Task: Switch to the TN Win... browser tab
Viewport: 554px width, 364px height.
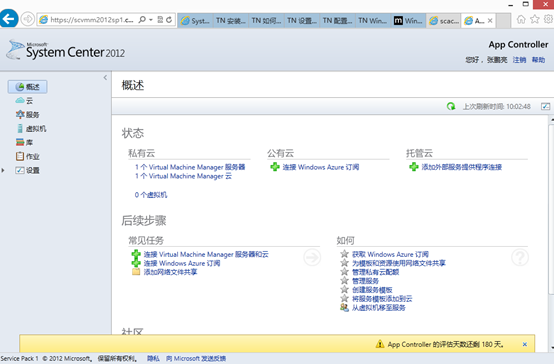Action: point(373,21)
